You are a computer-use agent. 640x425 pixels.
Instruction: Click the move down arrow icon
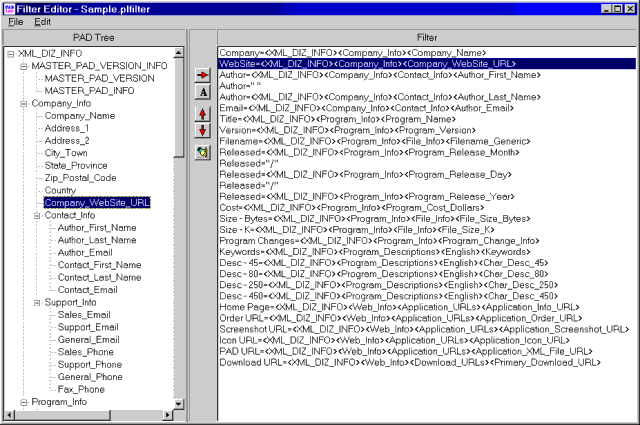pyautogui.click(x=203, y=132)
